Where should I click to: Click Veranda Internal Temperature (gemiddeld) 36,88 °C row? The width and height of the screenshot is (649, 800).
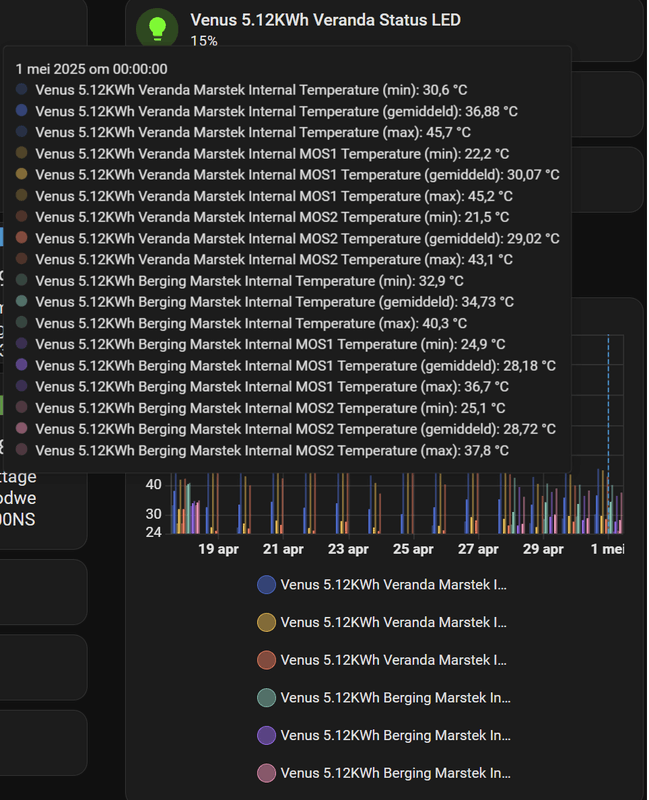tap(266, 111)
